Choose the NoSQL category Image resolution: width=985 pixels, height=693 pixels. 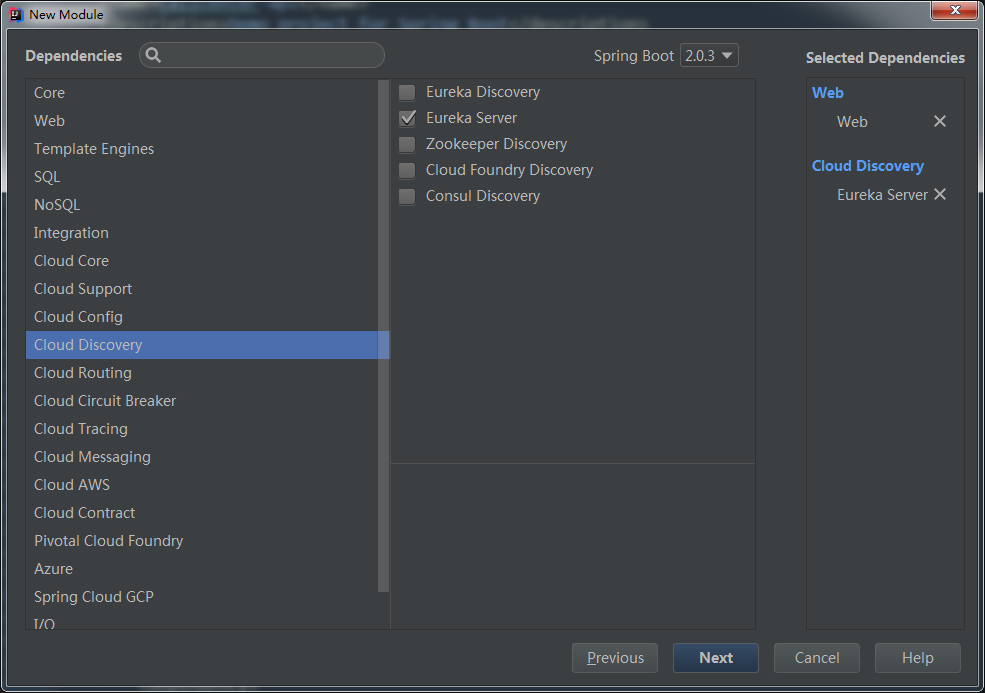202,205
